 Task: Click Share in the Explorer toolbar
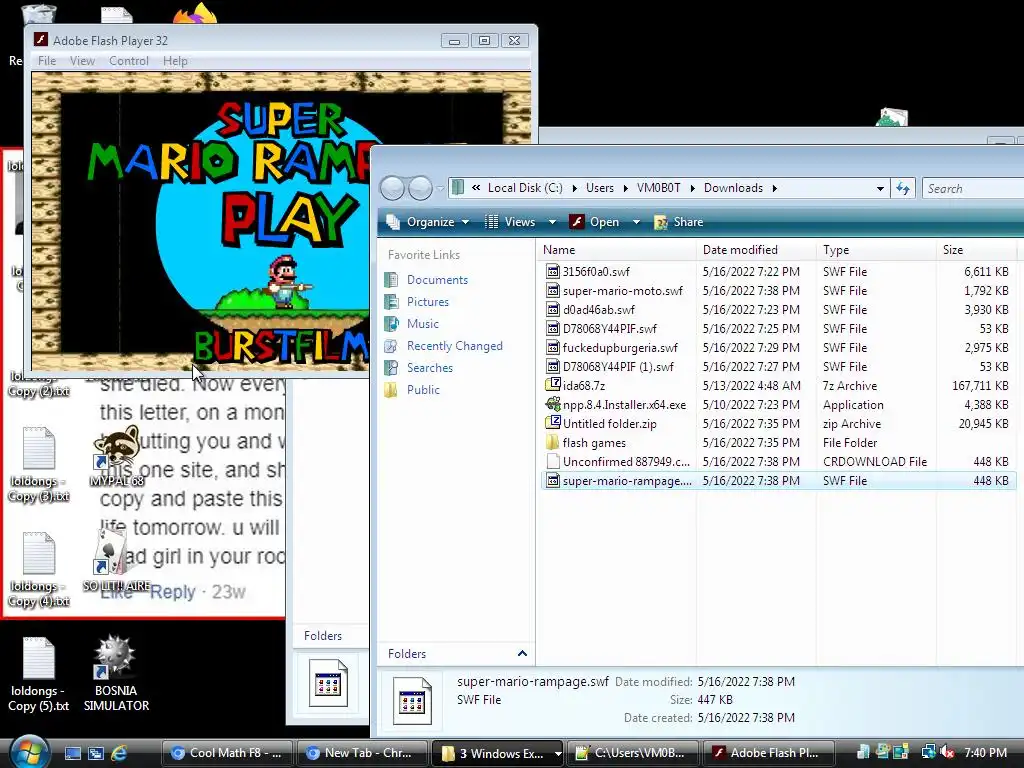pyautogui.click(x=679, y=222)
